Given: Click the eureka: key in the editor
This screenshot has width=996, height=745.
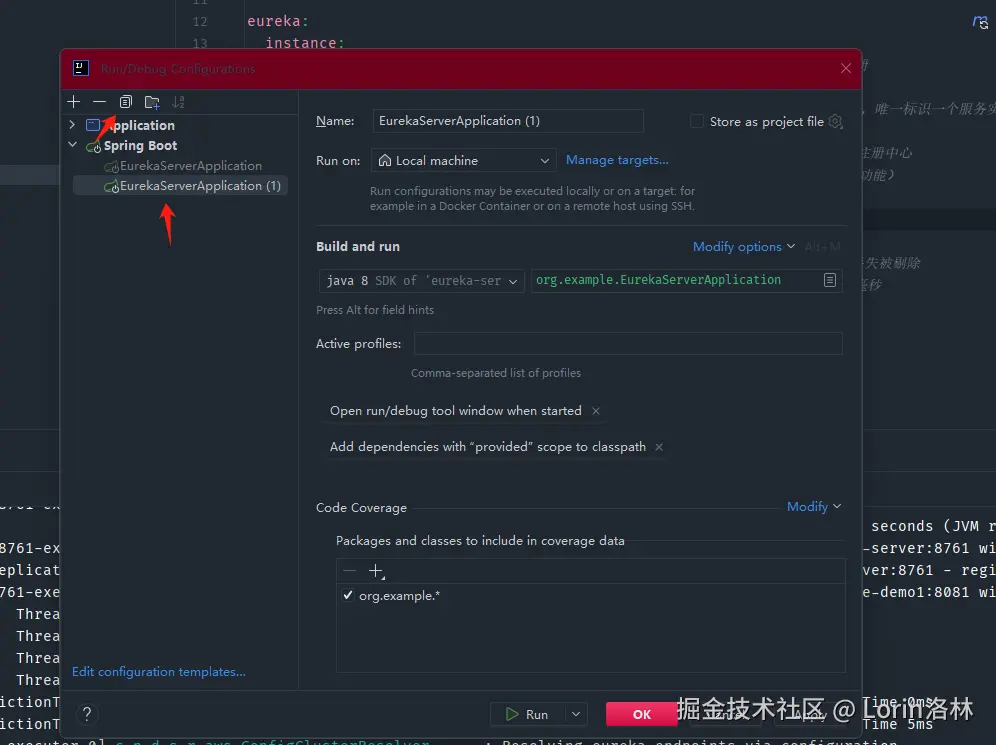Looking at the screenshot, I should pos(278,21).
